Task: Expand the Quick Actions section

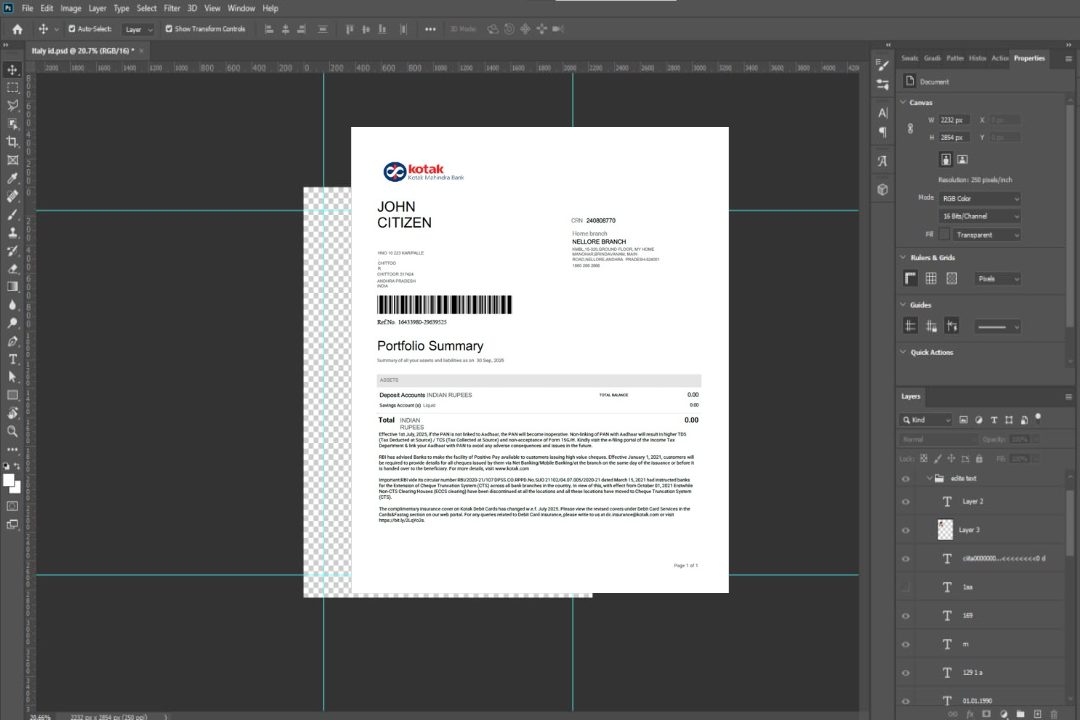Action: 903,351
